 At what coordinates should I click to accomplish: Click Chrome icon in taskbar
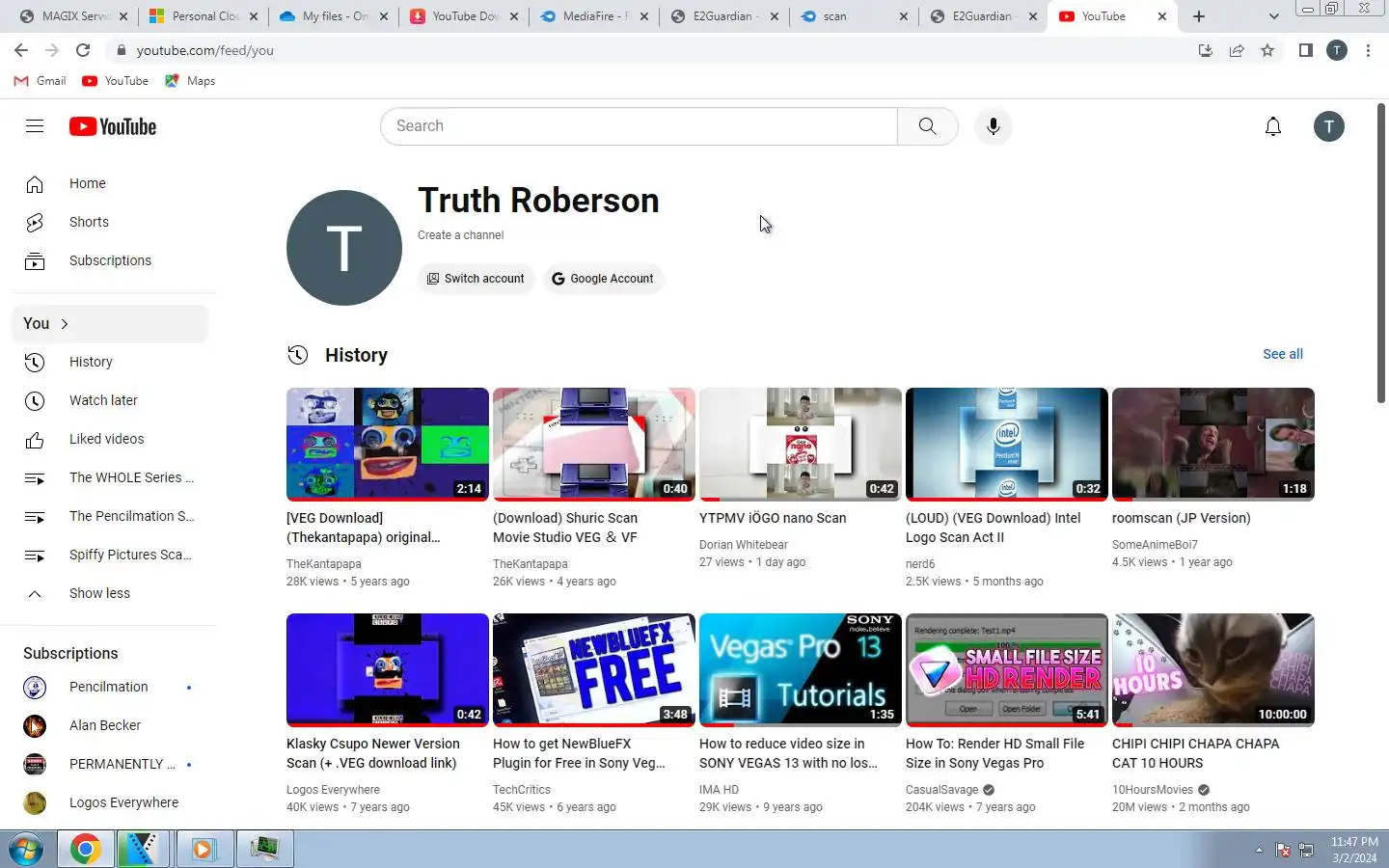[85, 849]
